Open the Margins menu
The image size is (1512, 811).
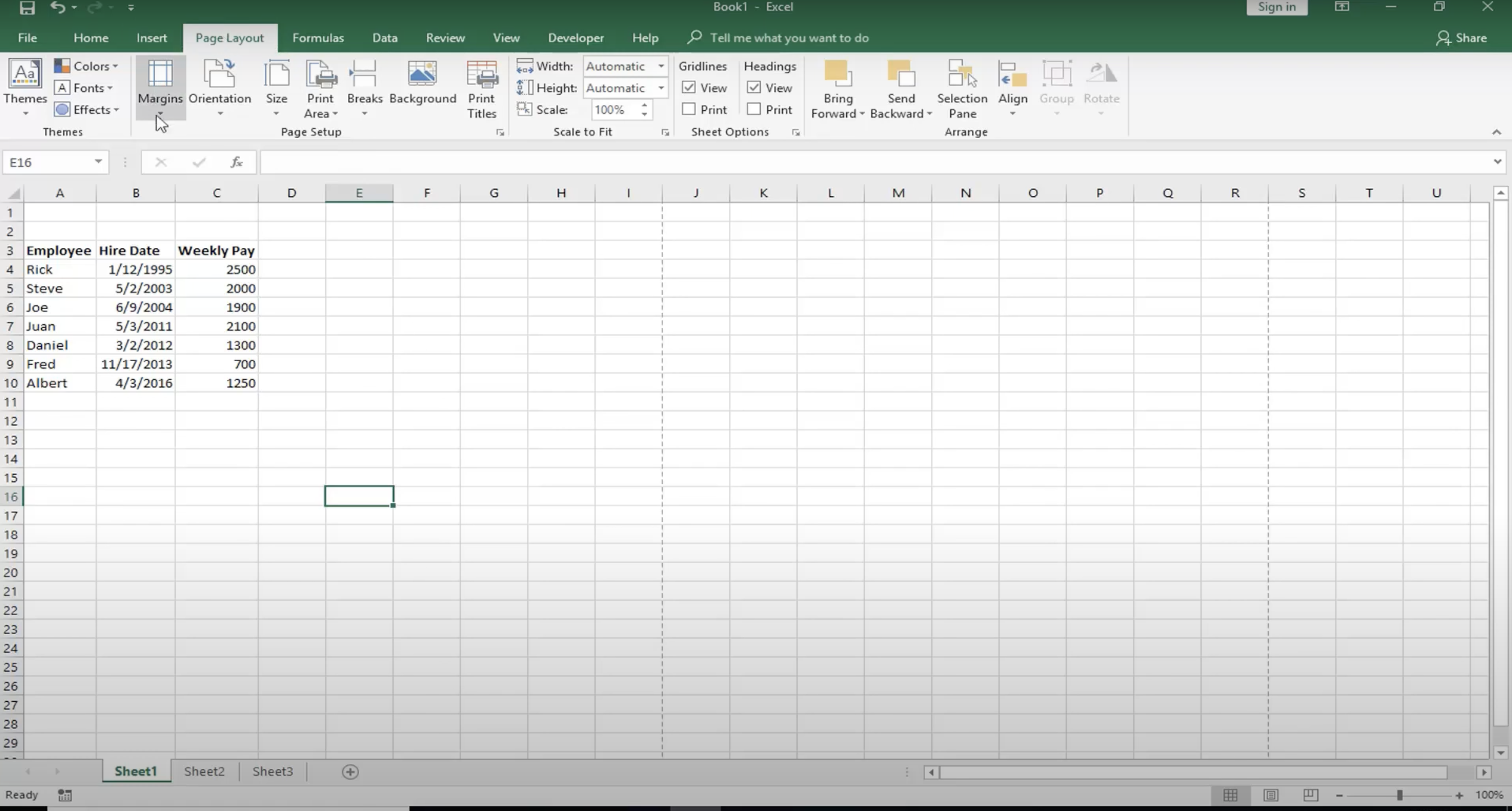click(x=160, y=88)
